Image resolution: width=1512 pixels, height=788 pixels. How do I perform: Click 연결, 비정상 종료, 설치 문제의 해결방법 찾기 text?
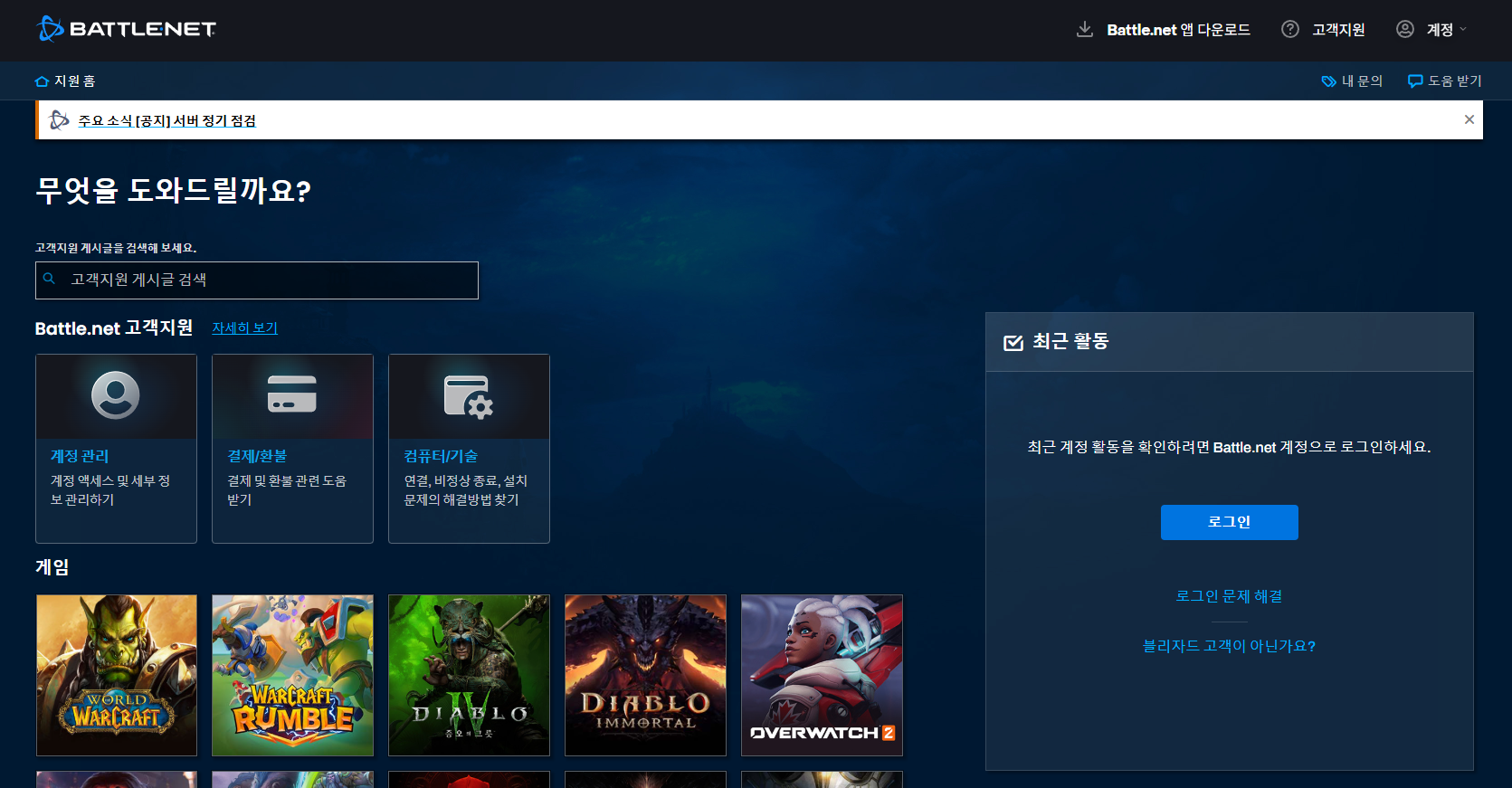click(465, 490)
